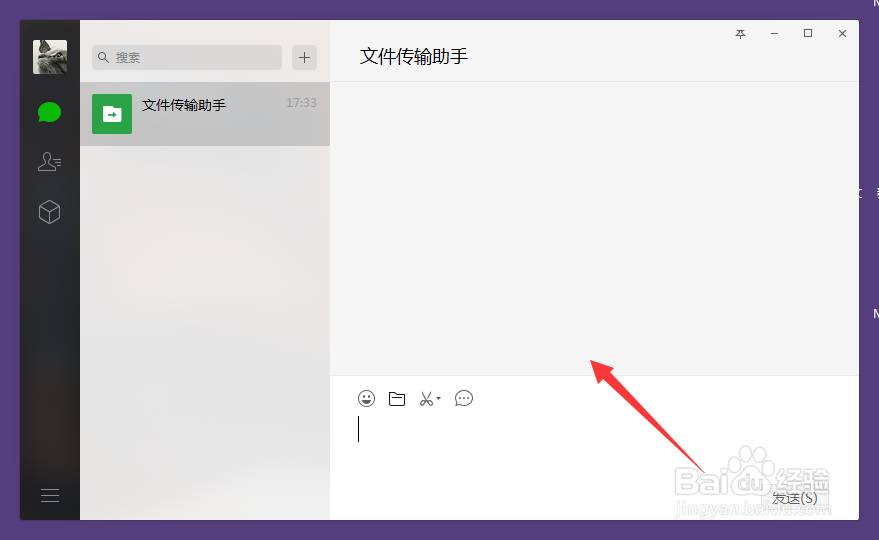Close the WeChat window
The width and height of the screenshot is (879, 540).
[842, 34]
